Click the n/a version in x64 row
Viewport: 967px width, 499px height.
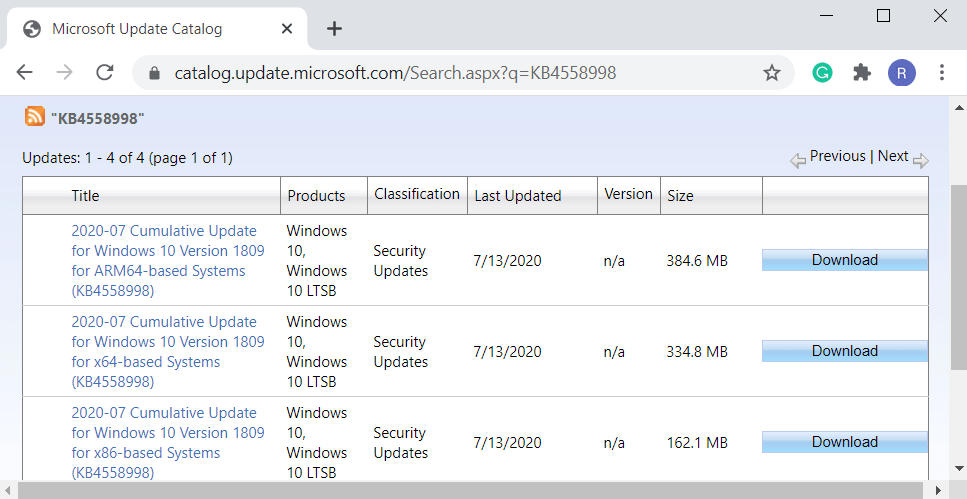(x=614, y=352)
